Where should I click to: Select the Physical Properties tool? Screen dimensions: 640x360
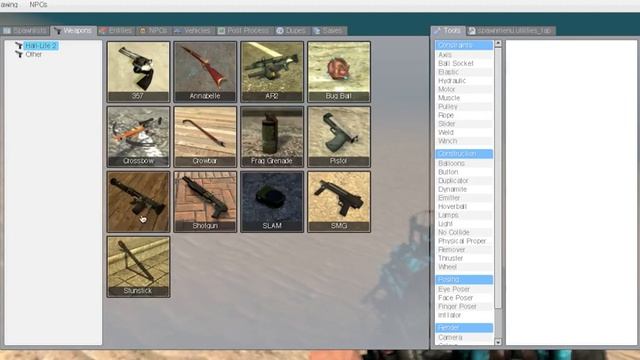[464, 241]
